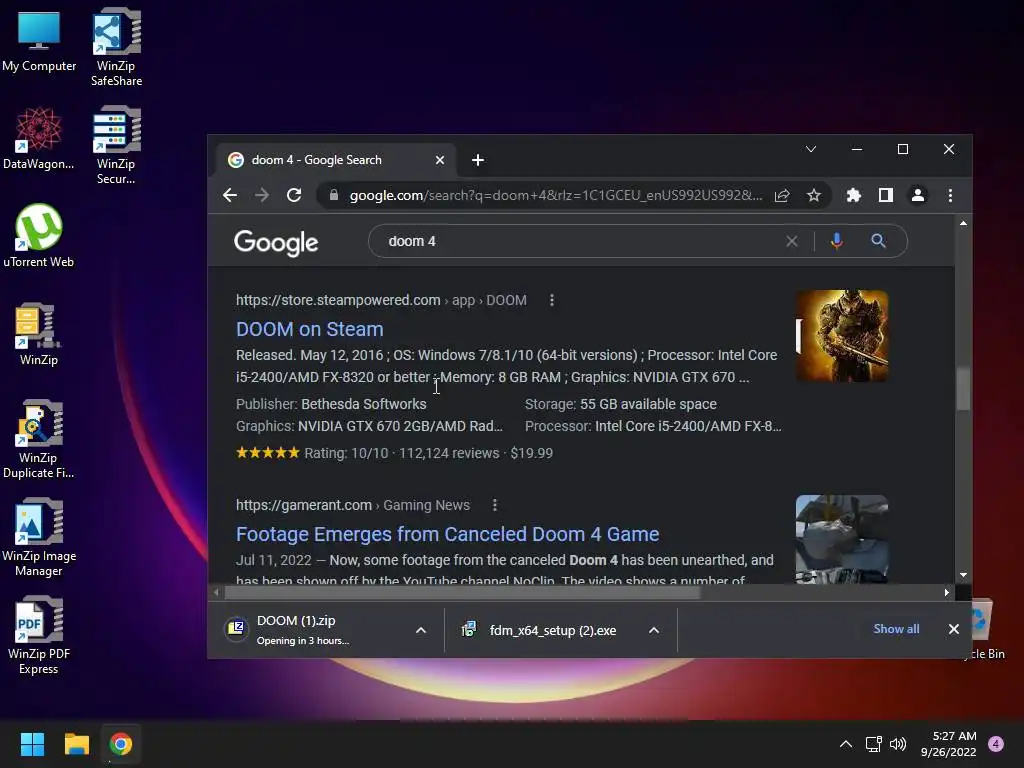Click the horizontal scrollbar thumb
The image size is (1024, 768).
click(x=462, y=592)
